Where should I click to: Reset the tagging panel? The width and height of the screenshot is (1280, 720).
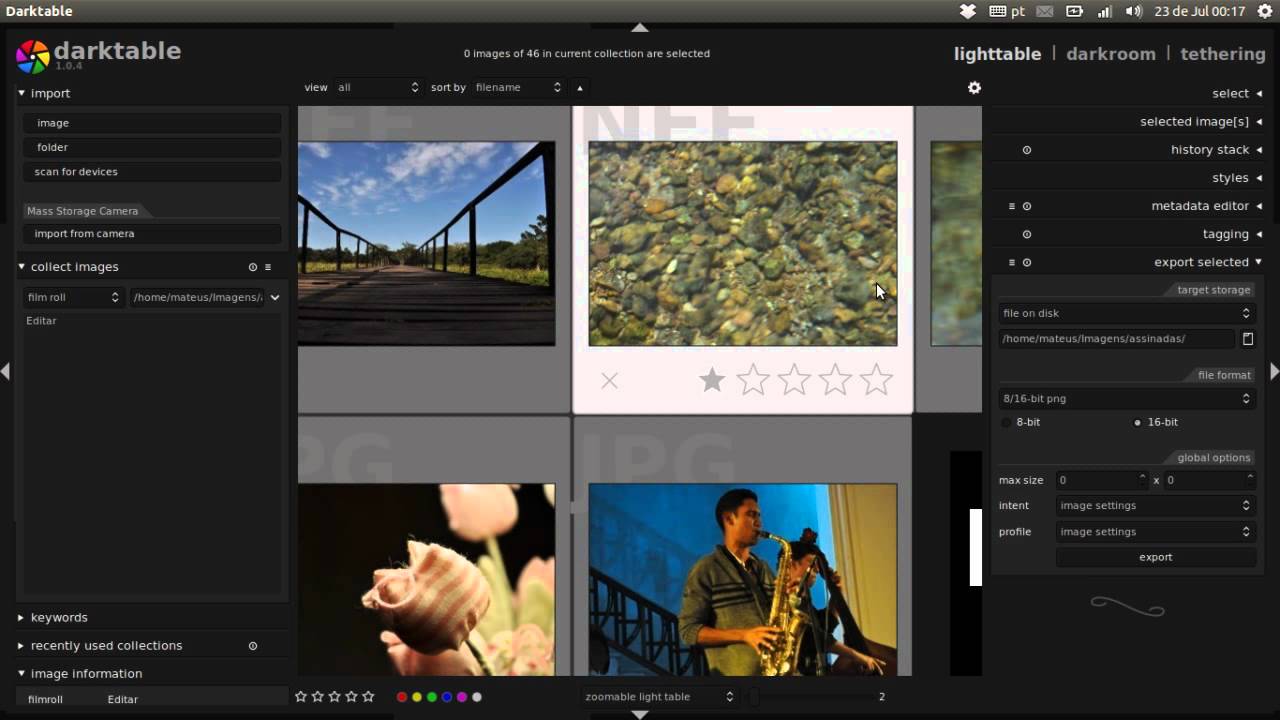(1027, 234)
